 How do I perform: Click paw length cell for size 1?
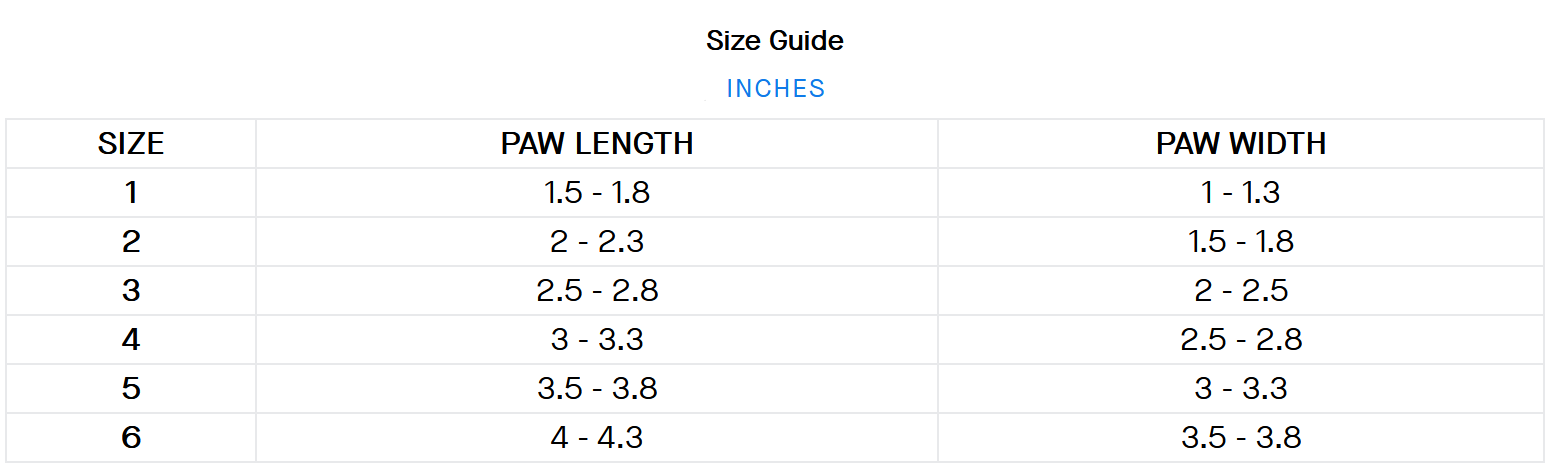pyautogui.click(x=597, y=192)
